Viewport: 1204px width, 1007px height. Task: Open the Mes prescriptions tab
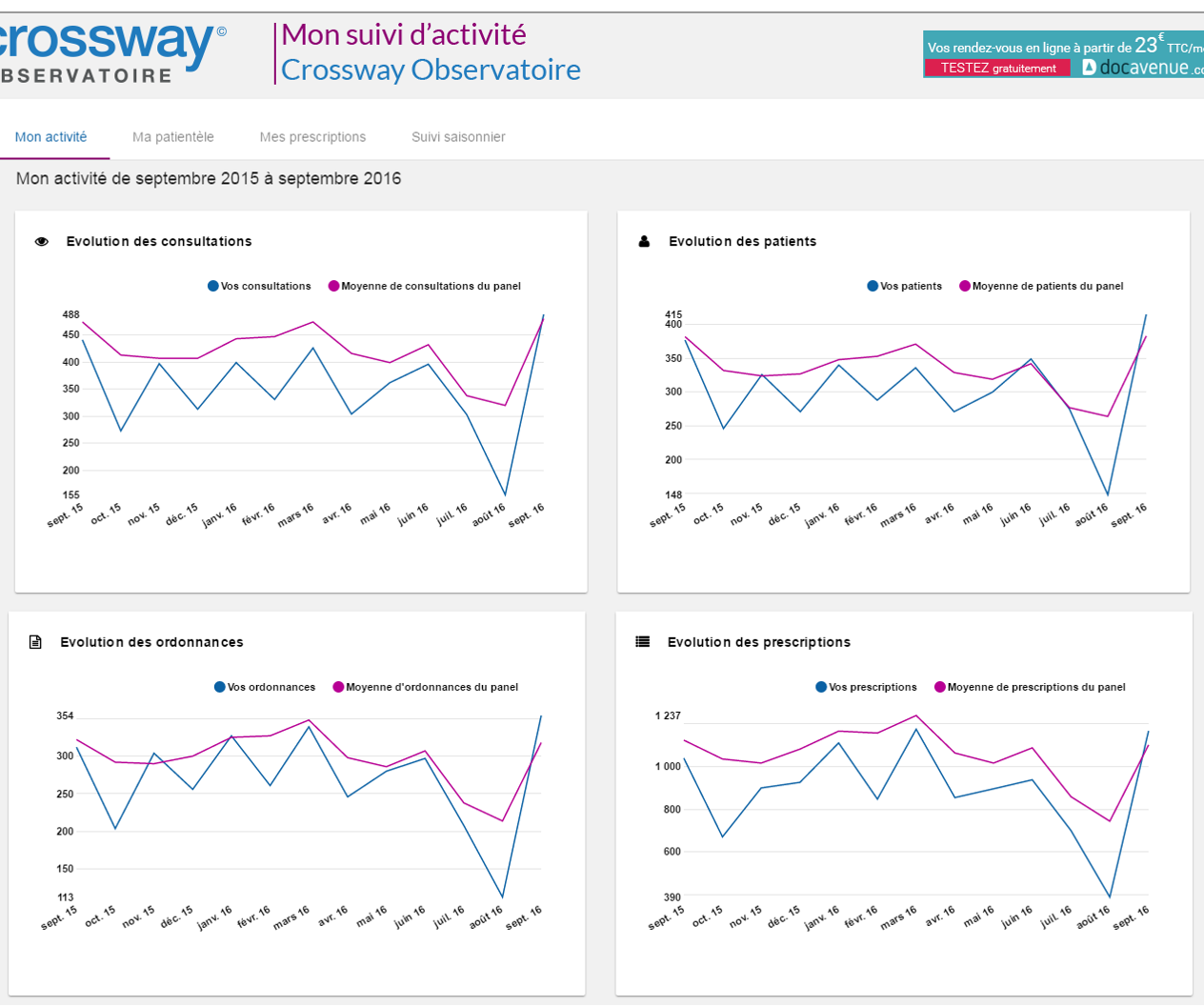[x=312, y=137]
